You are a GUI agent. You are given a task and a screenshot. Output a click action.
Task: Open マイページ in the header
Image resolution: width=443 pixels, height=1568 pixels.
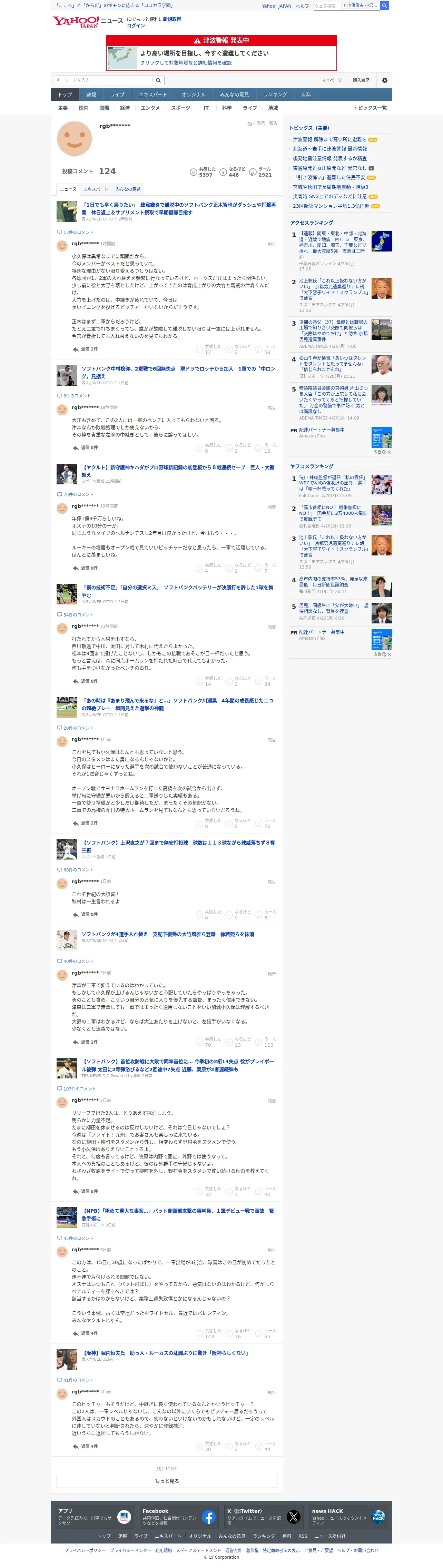pyautogui.click(x=332, y=80)
